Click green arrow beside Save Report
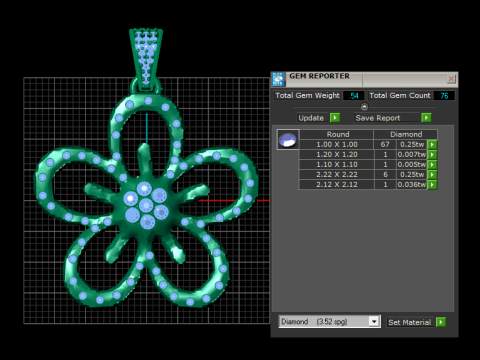The image size is (480, 360). point(426,118)
